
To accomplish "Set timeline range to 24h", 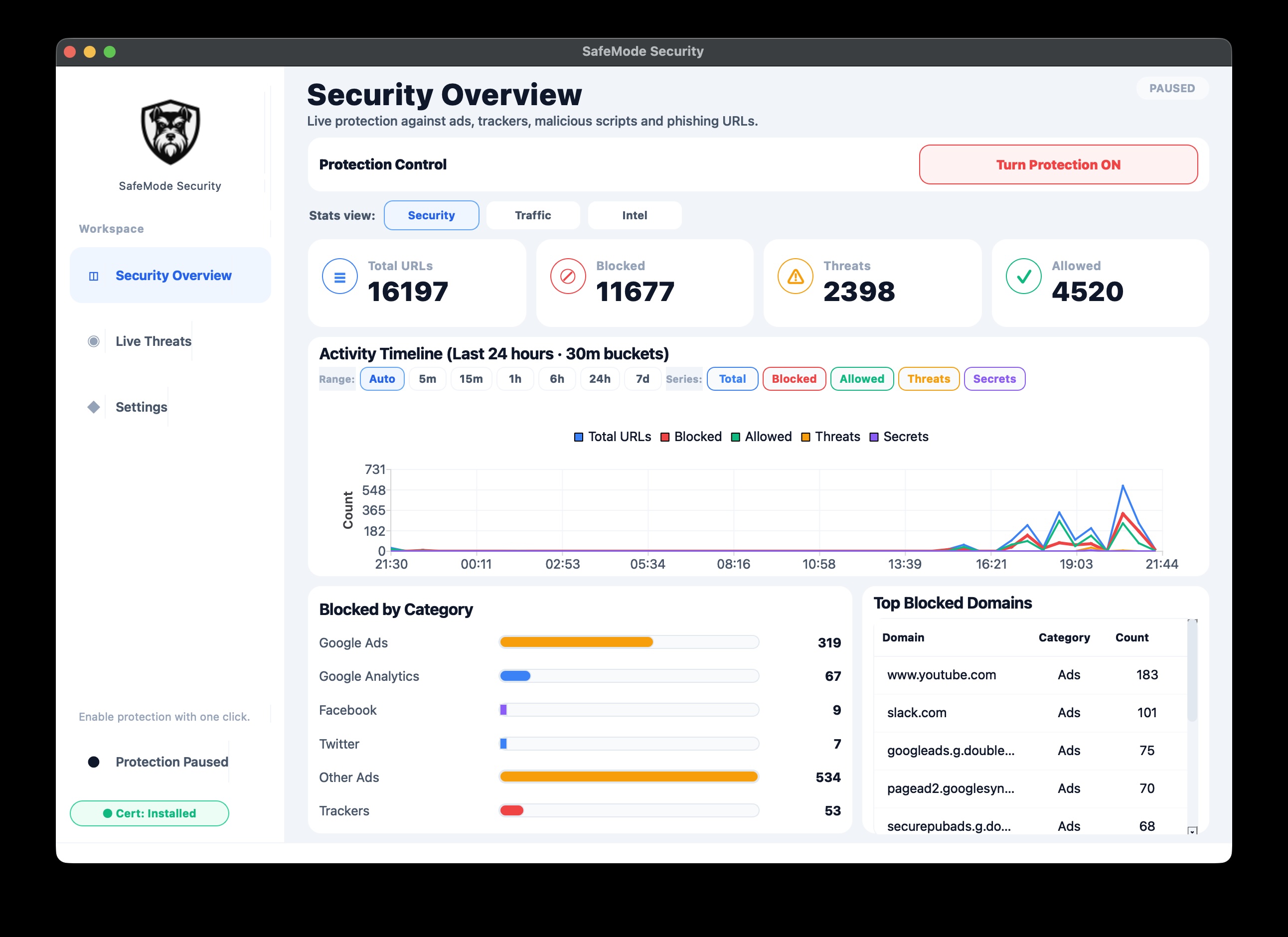I will click(600, 379).
